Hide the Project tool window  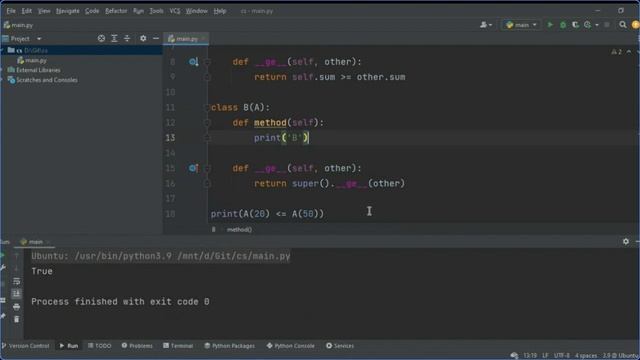(x=156, y=38)
